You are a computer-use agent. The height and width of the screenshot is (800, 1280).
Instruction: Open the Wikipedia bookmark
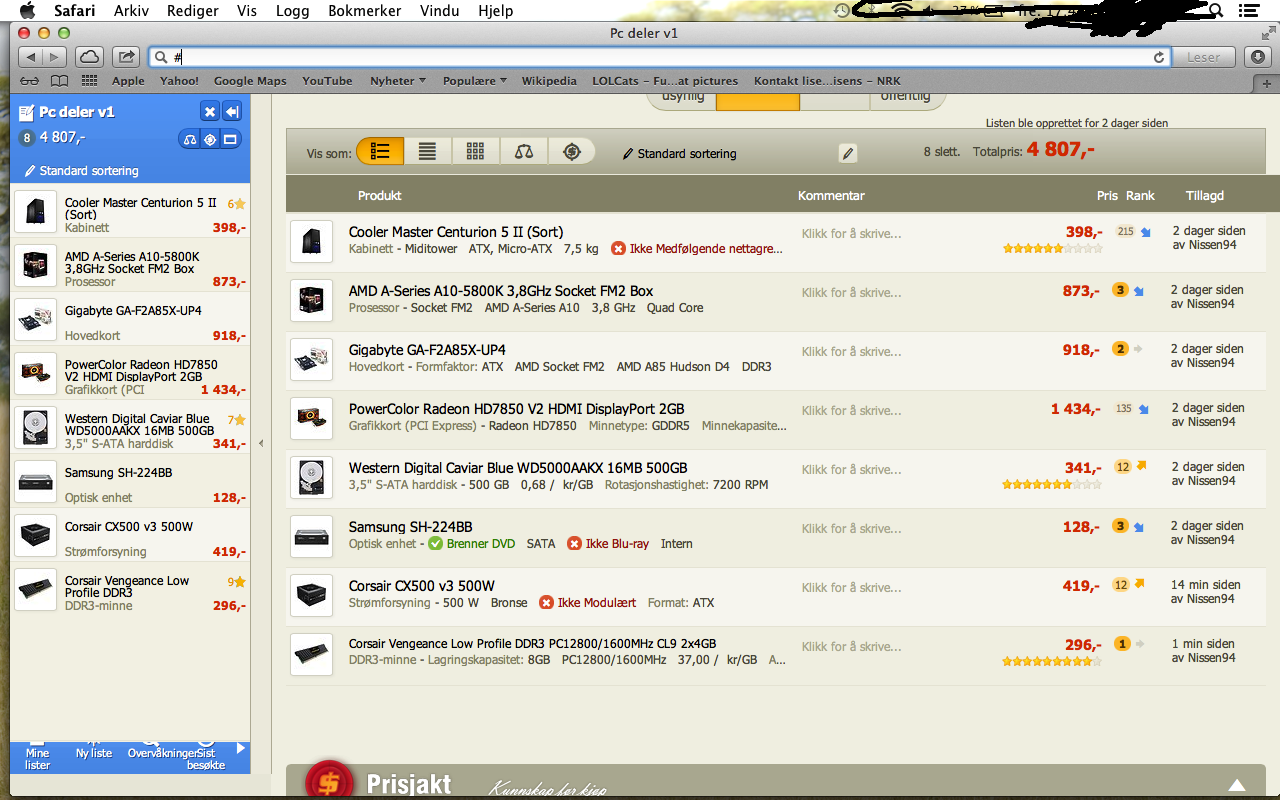point(549,81)
